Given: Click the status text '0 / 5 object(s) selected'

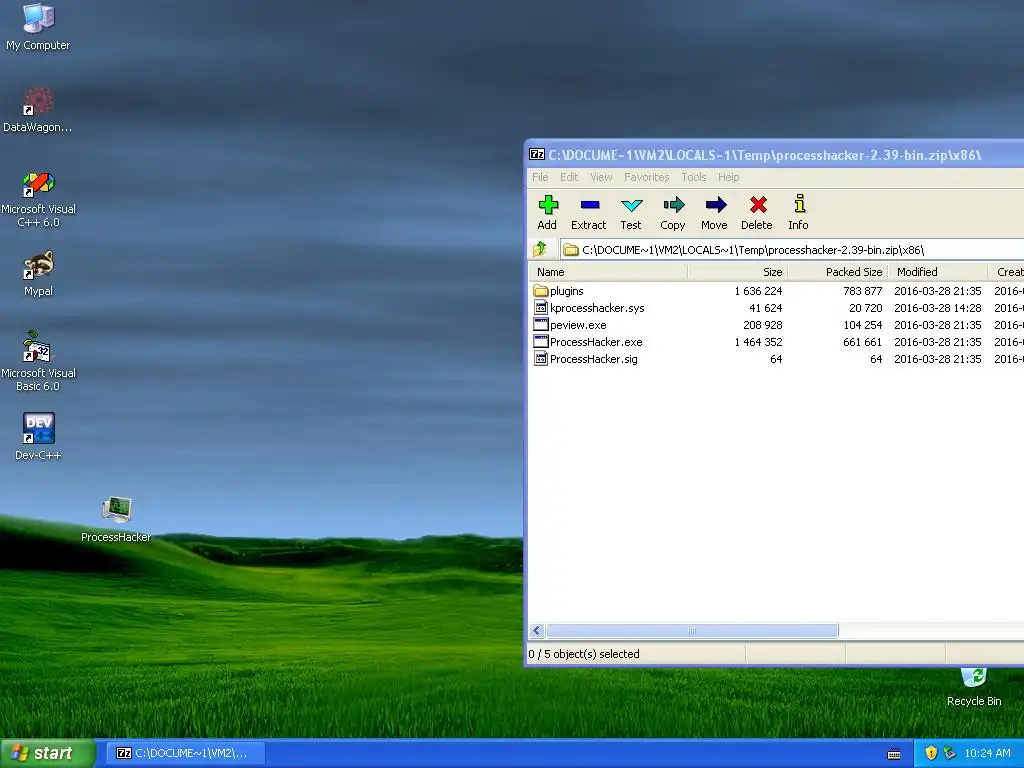Looking at the screenshot, I should [x=584, y=654].
